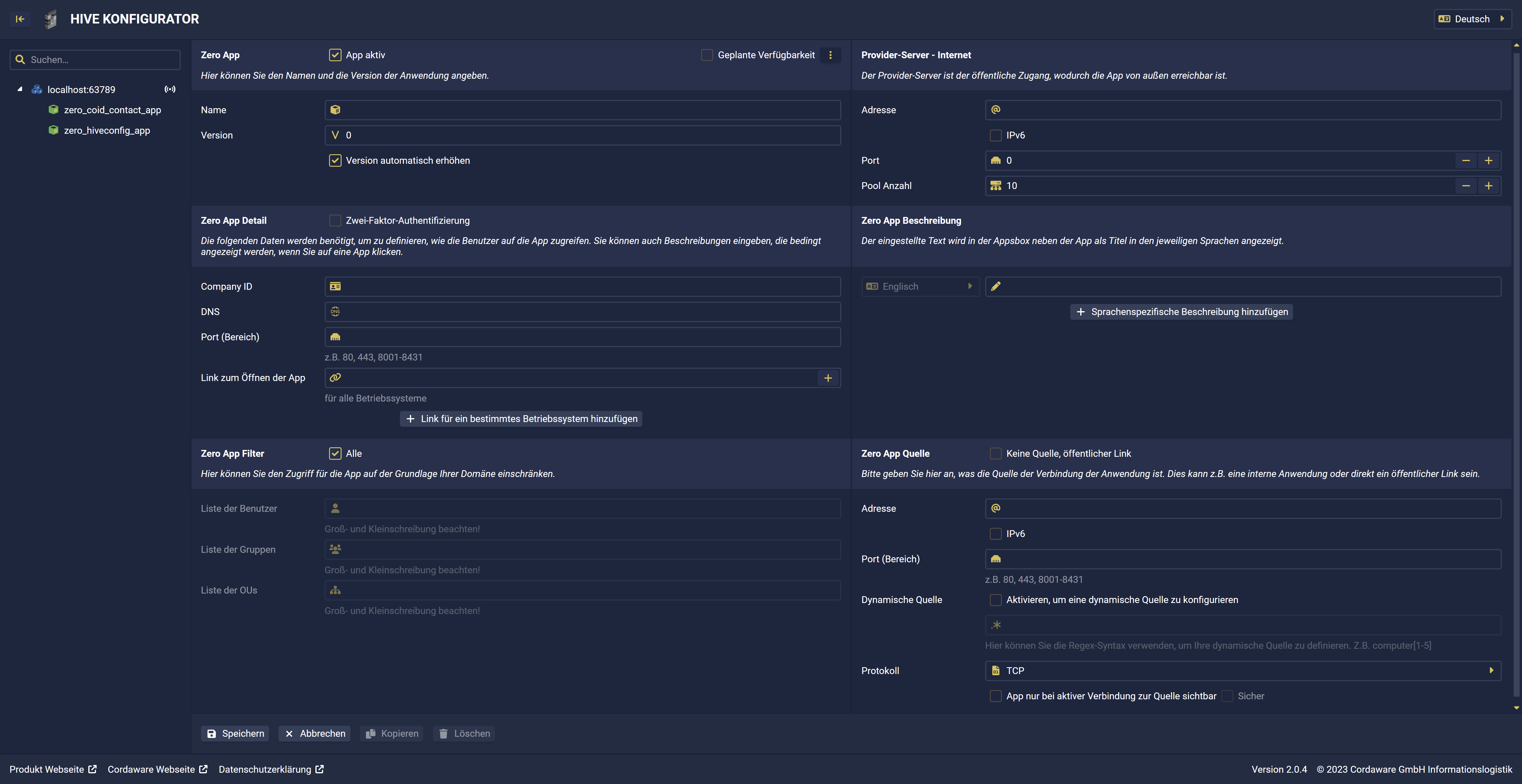
Task: Collapse the sidebar with the arrow icon
Action: click(20, 19)
